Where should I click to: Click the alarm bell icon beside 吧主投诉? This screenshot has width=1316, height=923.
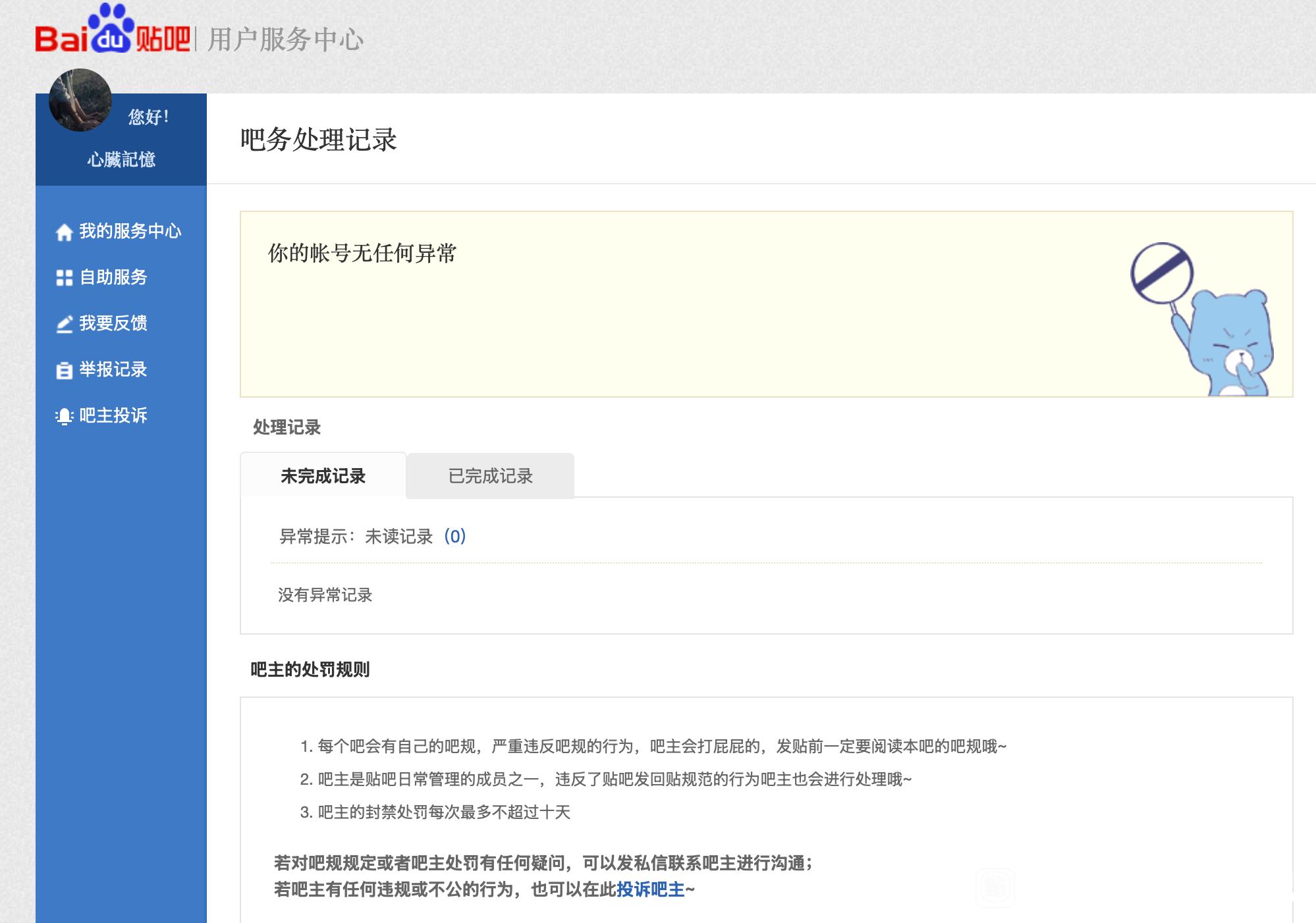tap(64, 416)
